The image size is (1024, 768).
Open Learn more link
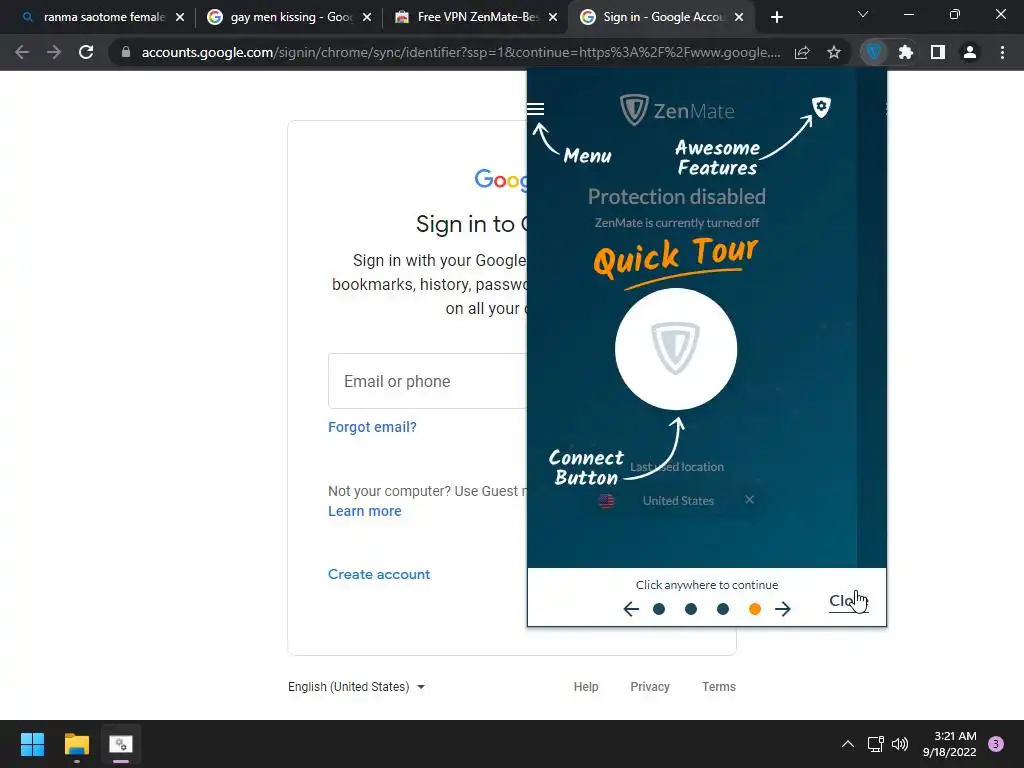[364, 511]
